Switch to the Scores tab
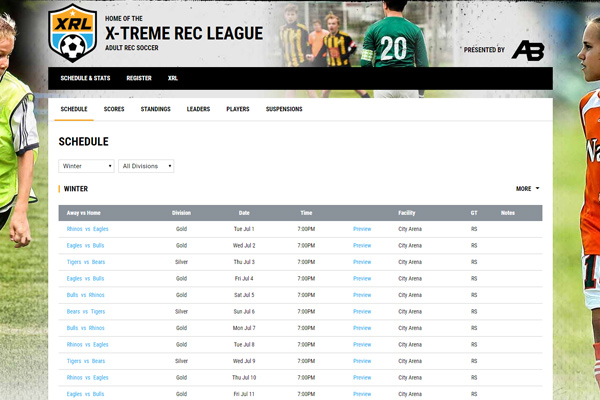Screen dimensions: 600x400 (x=114, y=109)
